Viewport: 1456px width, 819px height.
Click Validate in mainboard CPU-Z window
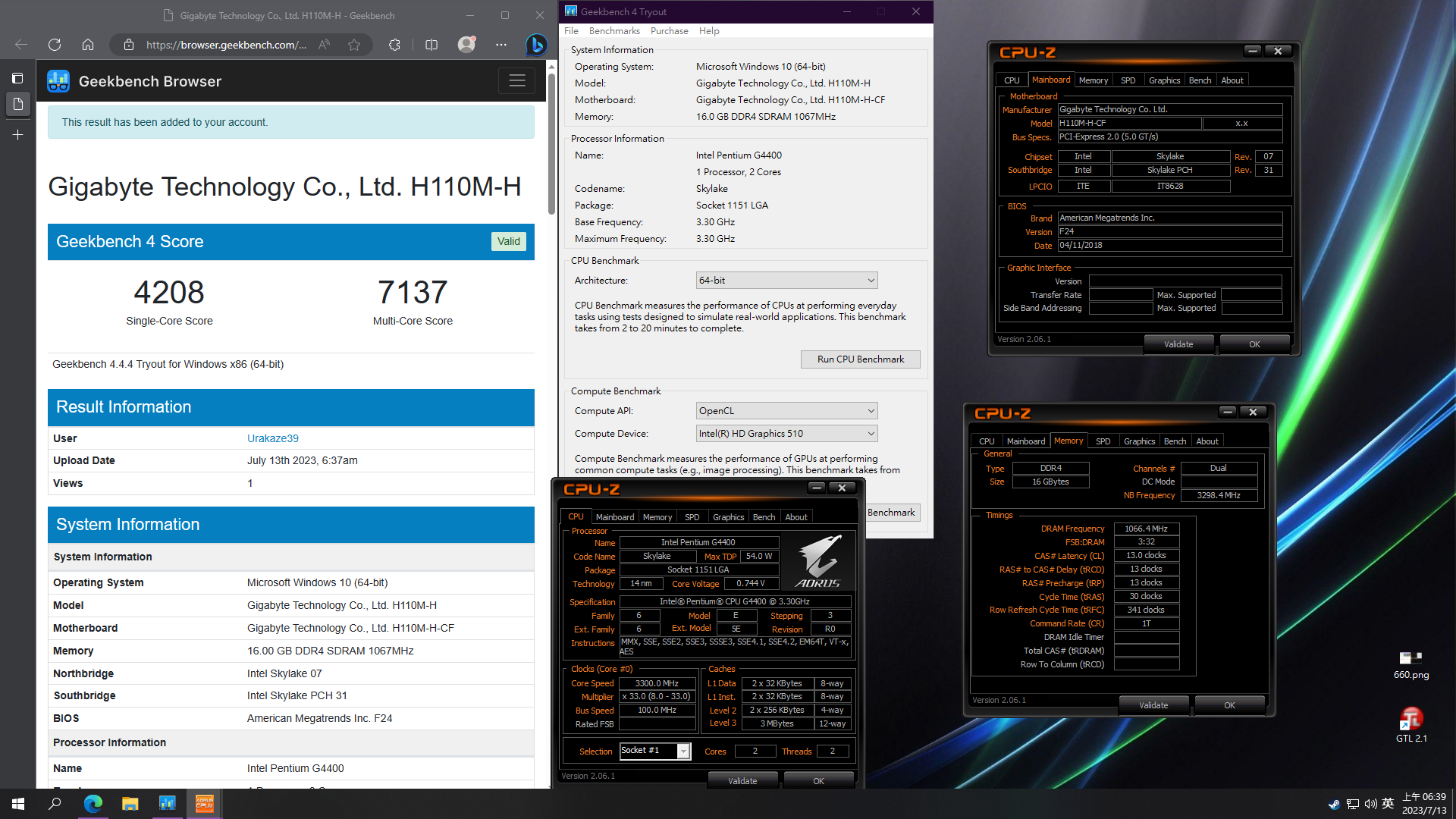pos(1178,344)
